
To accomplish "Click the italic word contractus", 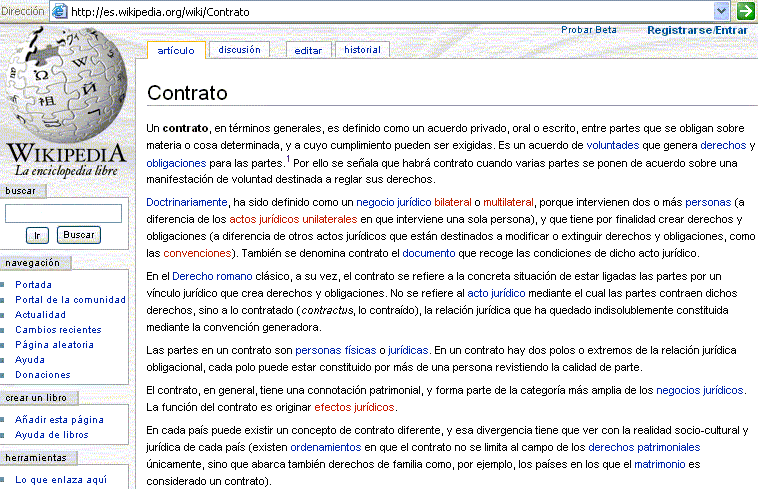I will coord(327,310).
